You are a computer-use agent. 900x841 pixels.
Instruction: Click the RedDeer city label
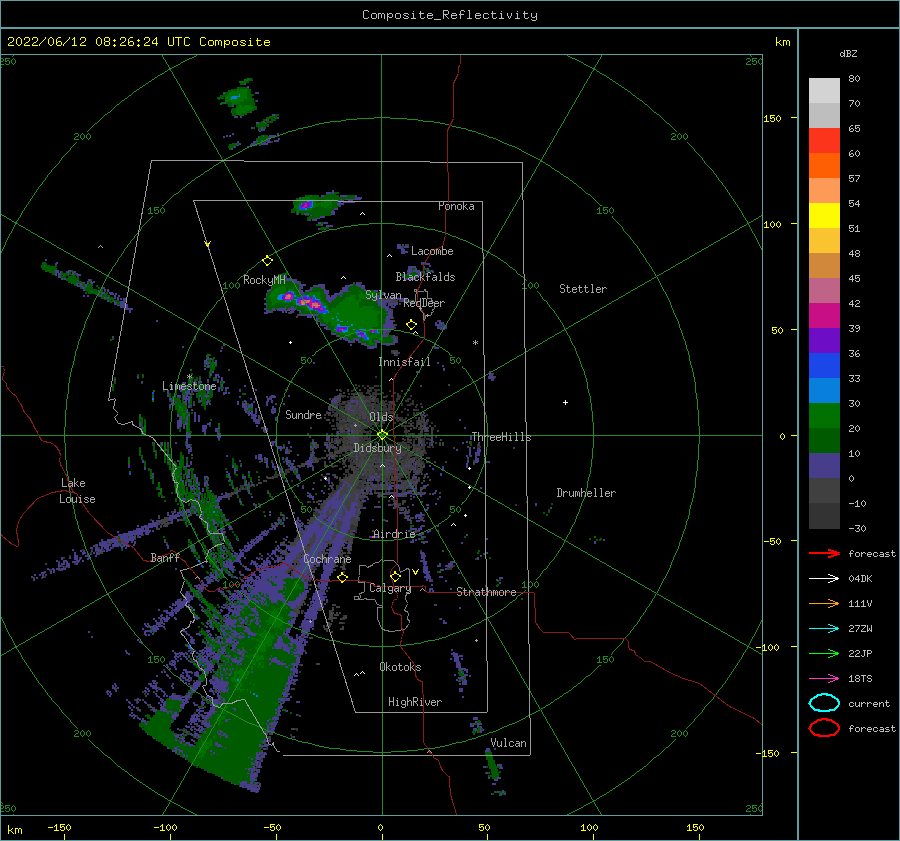tap(424, 303)
